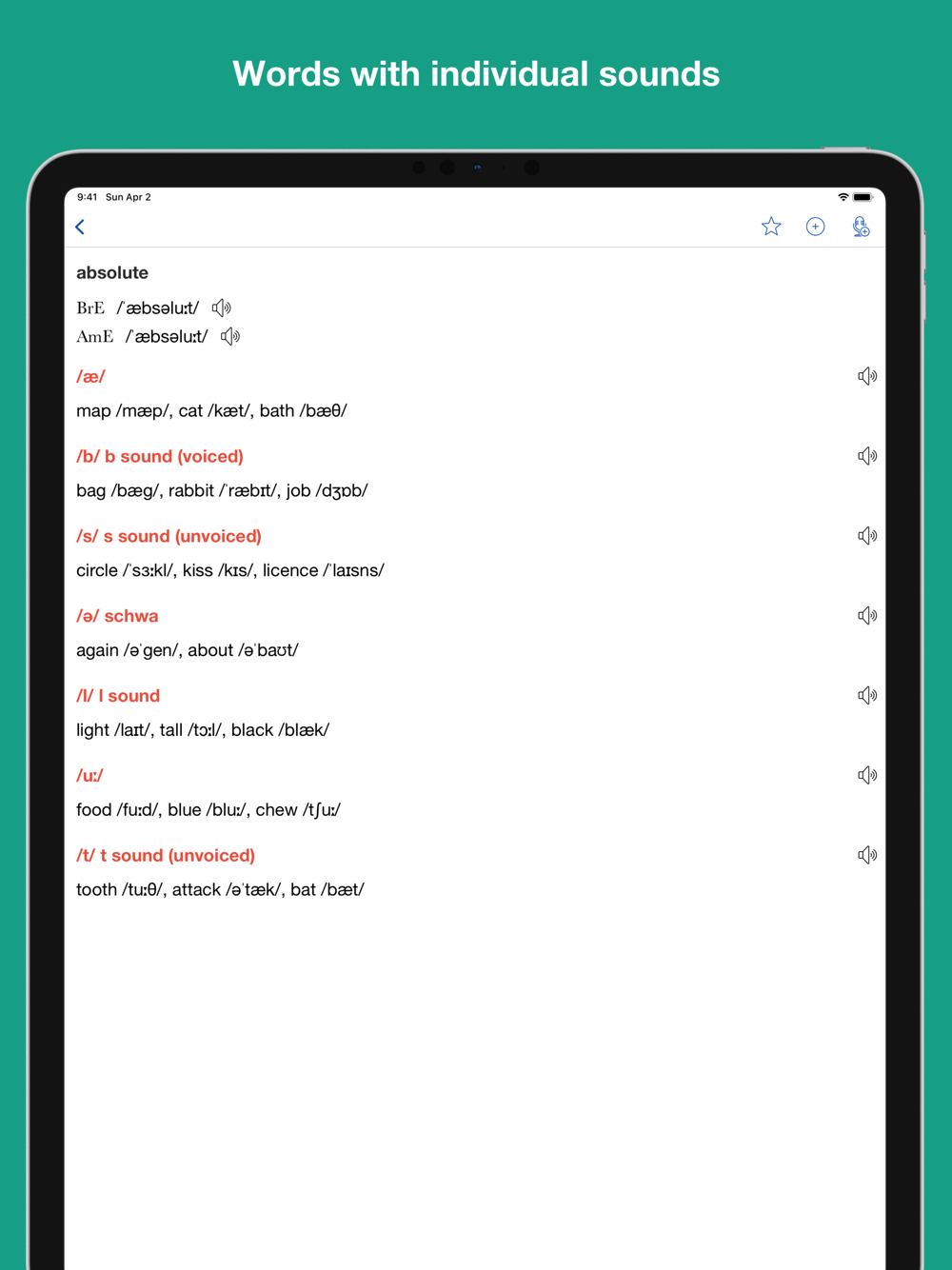Select the /t/ t sound (unvoiced) heading
This screenshot has width=952, height=1270.
[x=166, y=855]
